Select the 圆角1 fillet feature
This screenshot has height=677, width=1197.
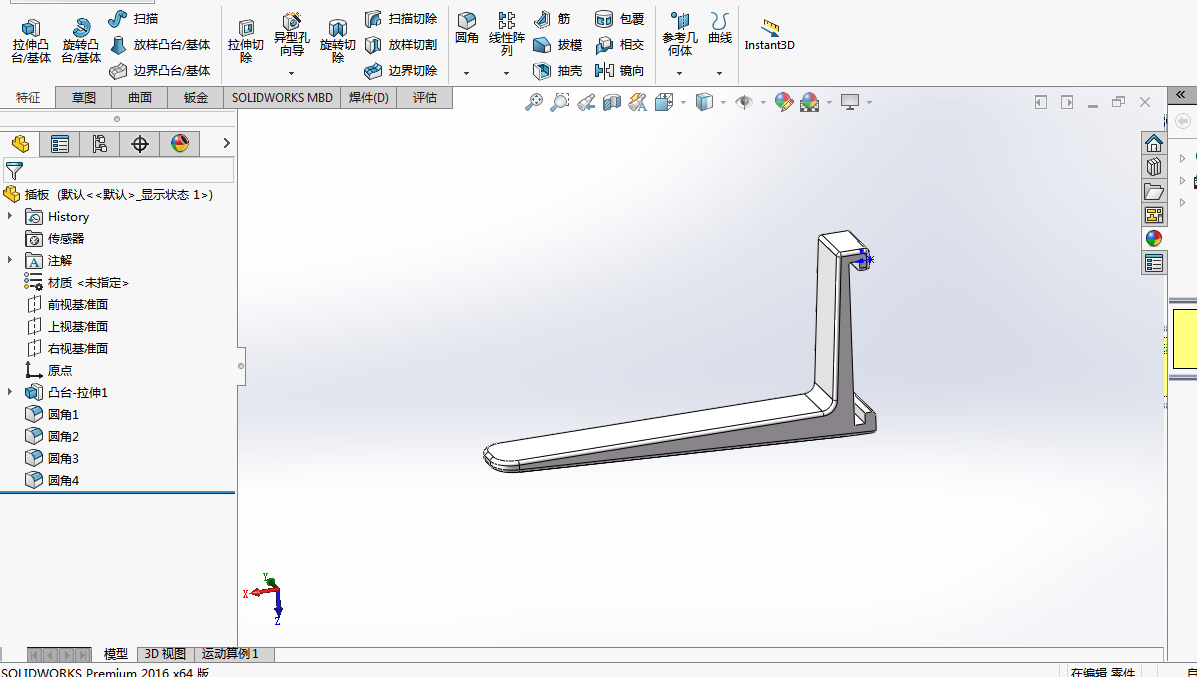(x=52, y=414)
